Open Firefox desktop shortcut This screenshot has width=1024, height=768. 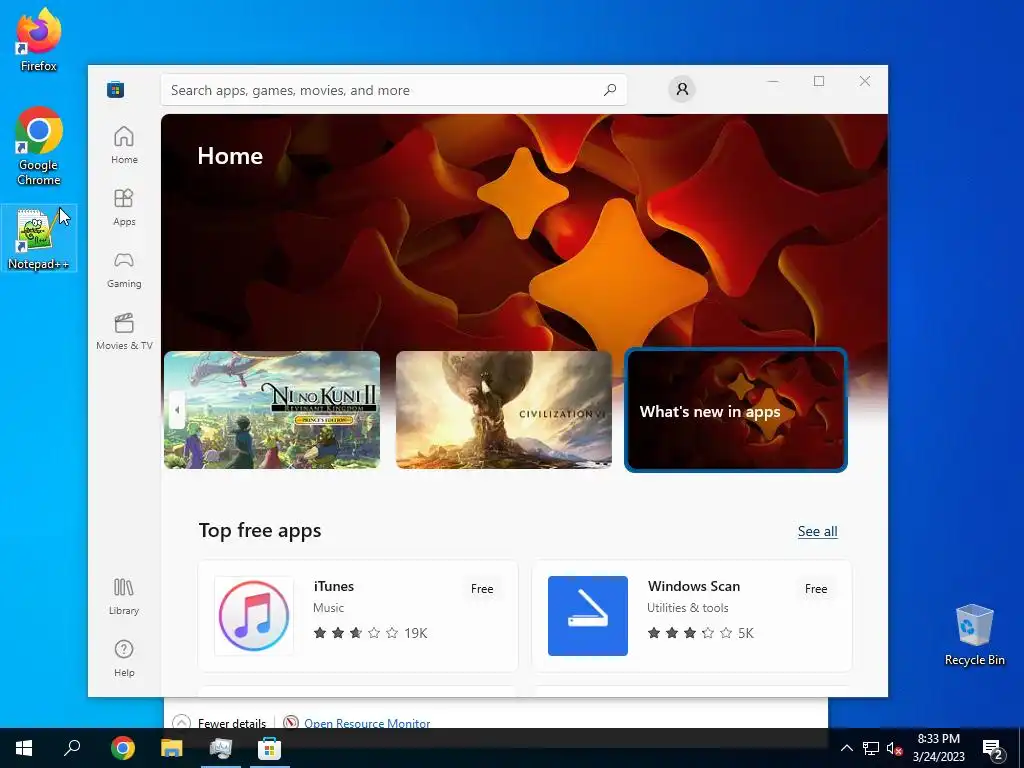click(39, 40)
